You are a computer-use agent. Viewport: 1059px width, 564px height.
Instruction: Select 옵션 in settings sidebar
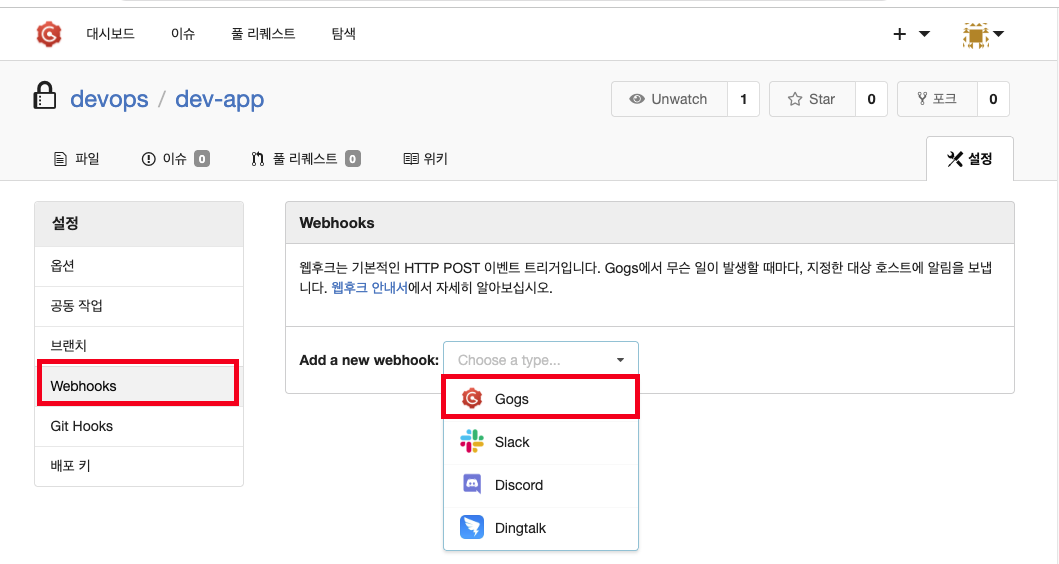(139, 266)
